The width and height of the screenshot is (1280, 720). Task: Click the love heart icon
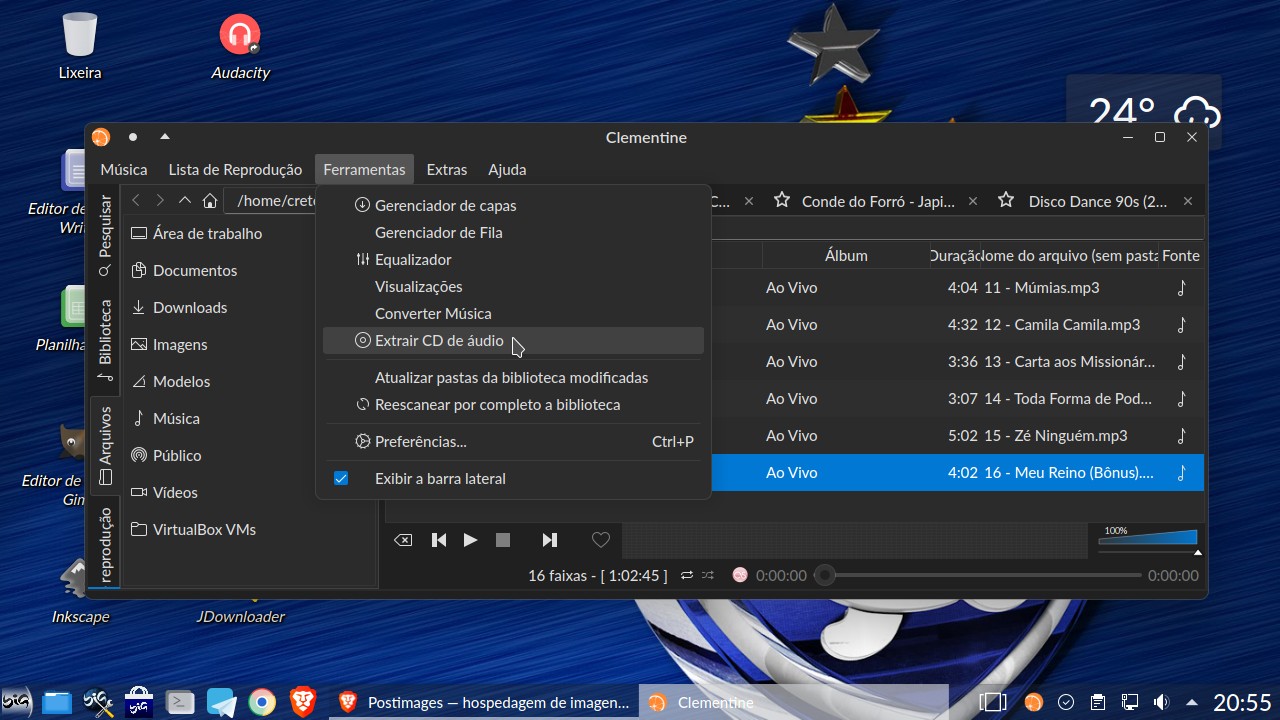pos(601,540)
